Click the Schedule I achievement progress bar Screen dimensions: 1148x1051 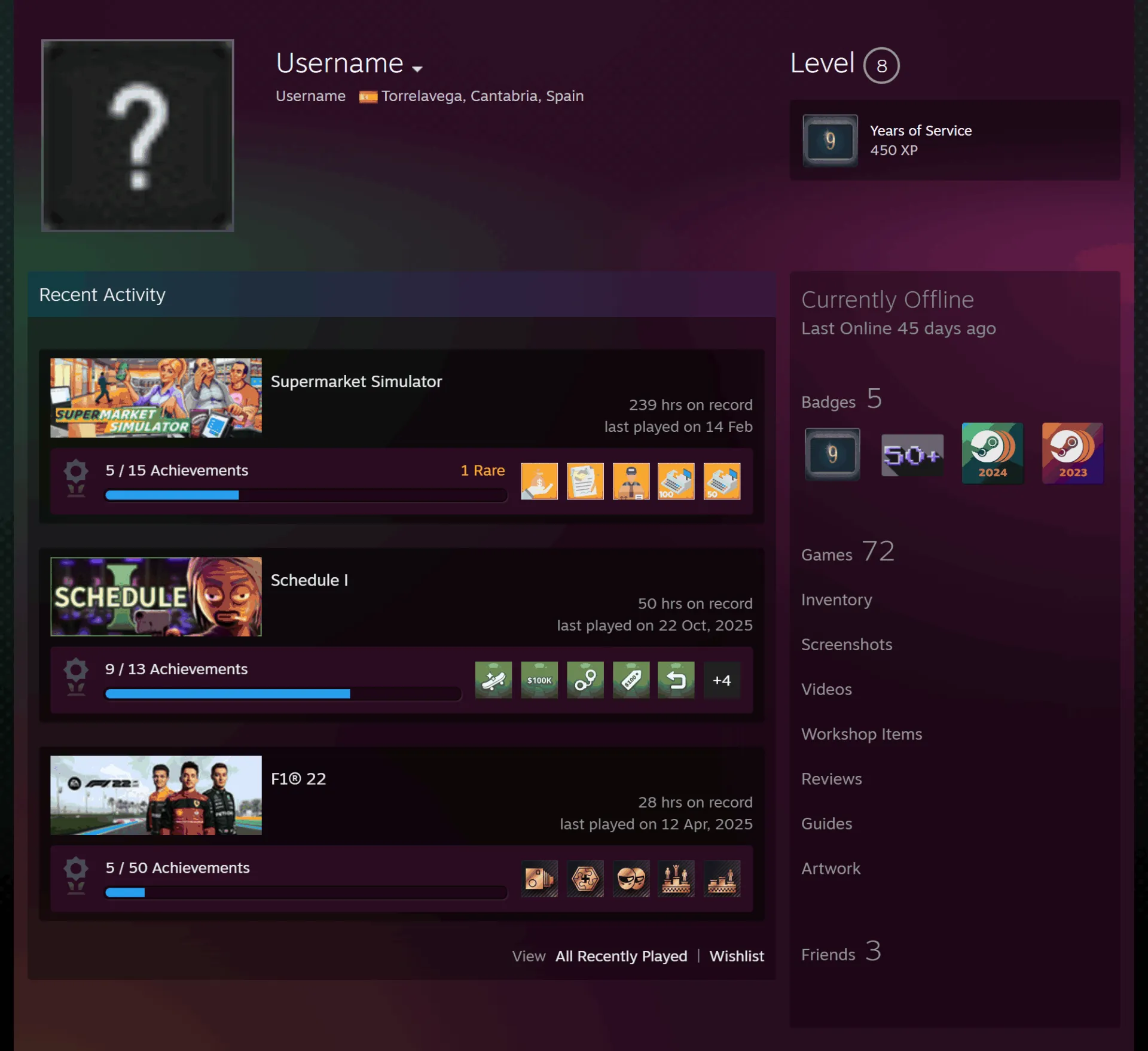(x=283, y=693)
